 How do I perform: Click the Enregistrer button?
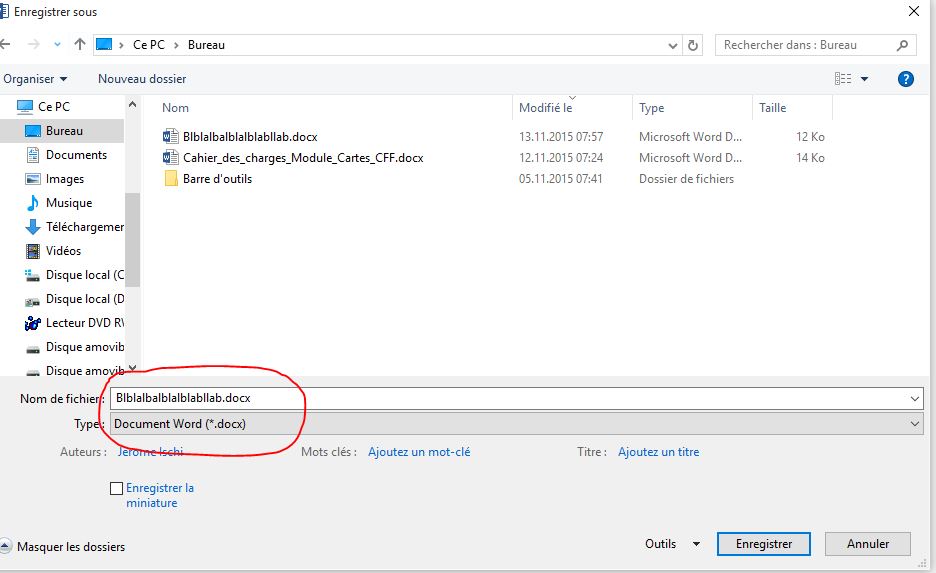pos(764,544)
